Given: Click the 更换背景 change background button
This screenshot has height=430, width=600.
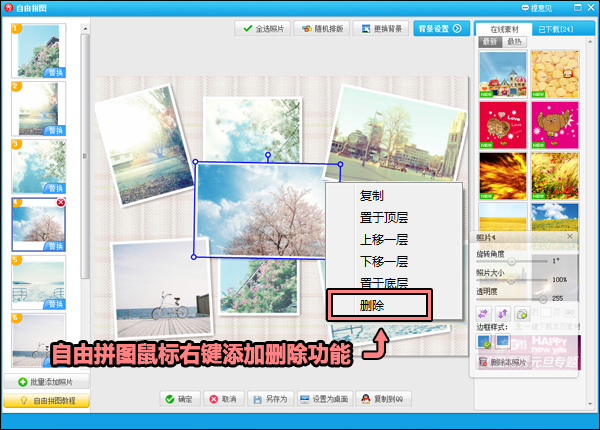Looking at the screenshot, I should point(381,29).
